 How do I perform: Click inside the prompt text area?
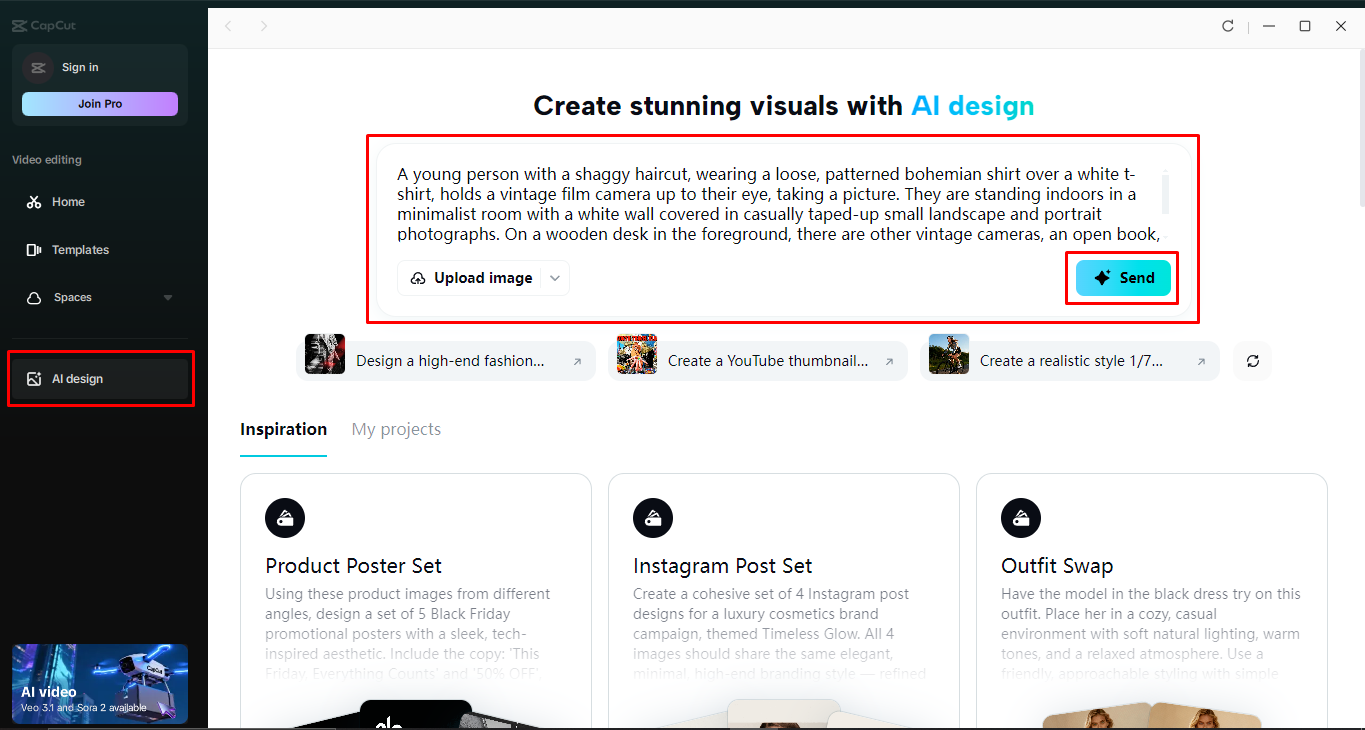[780, 200]
